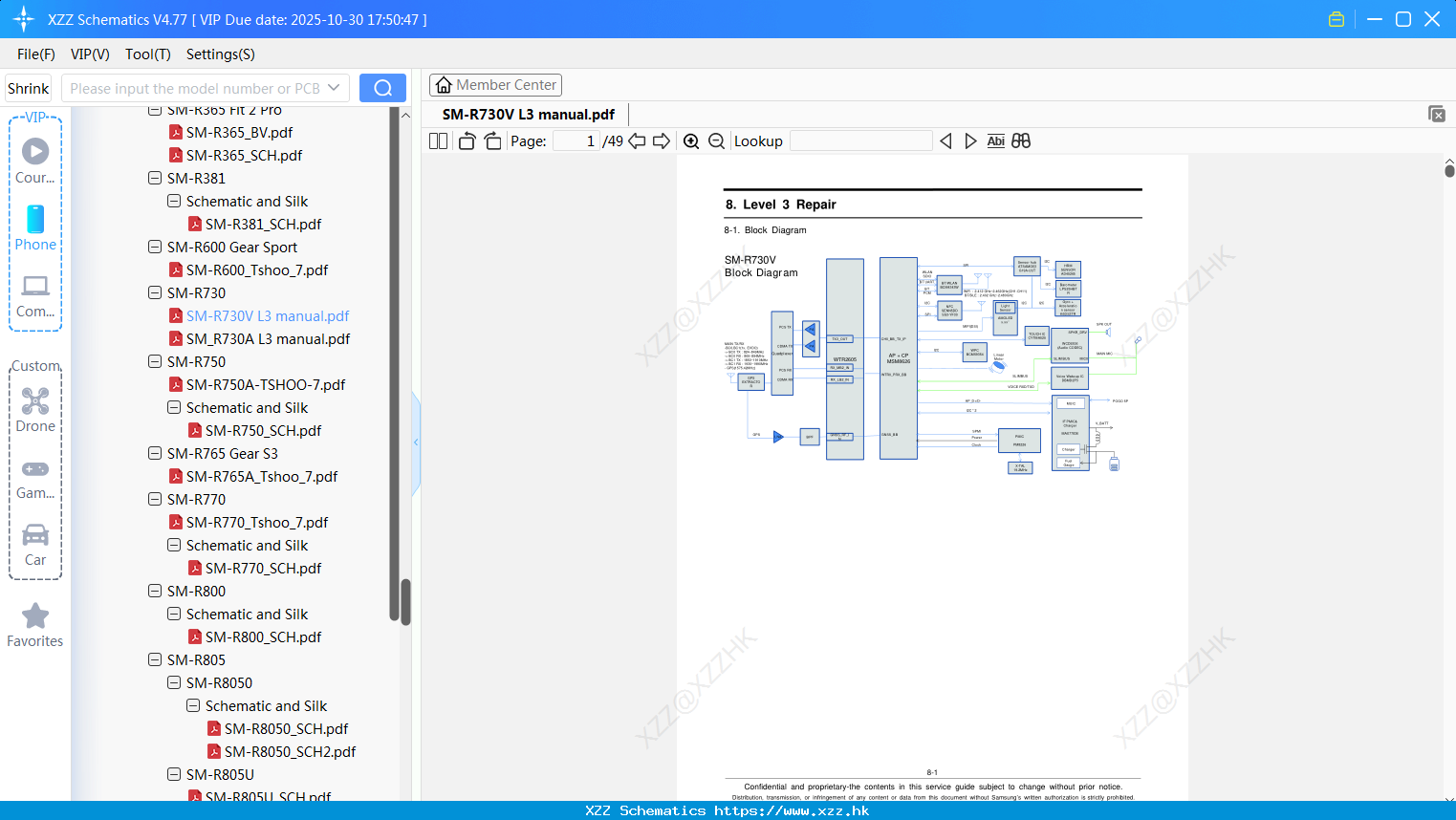This screenshot has height=820, width=1456.
Task: Collapse Schematic and Silk under SM-R381
Action: click(174, 201)
